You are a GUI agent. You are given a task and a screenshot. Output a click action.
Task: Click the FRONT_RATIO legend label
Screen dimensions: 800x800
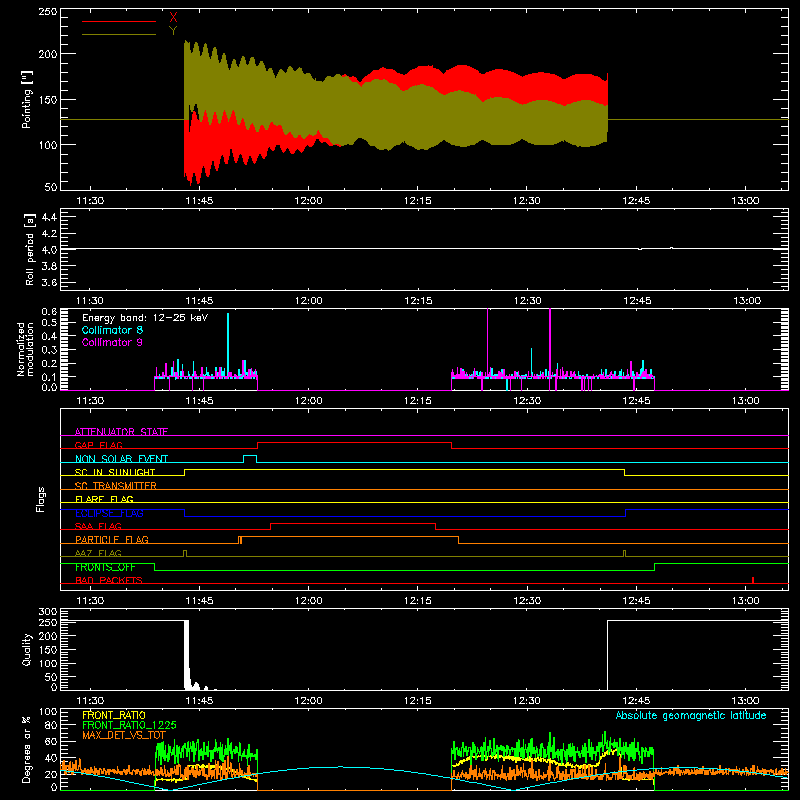(114, 715)
